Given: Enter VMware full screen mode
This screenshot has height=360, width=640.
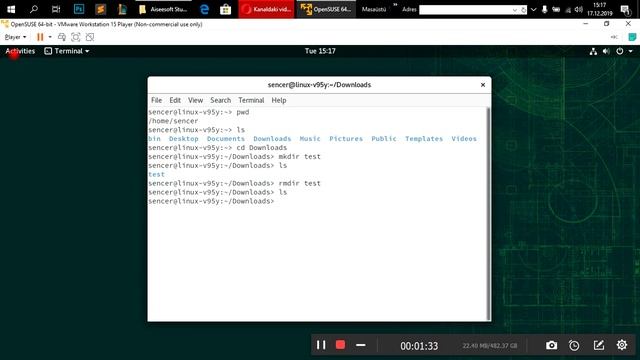Looking at the screenshot, I should coord(76,37).
